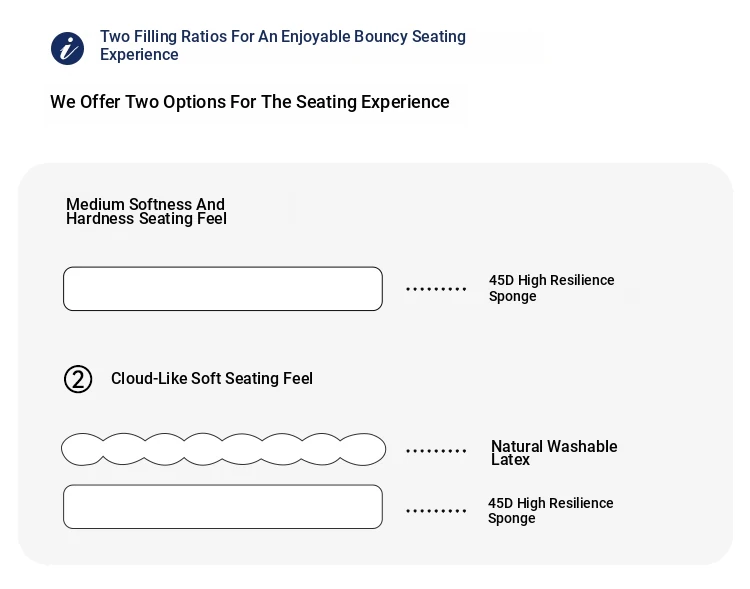The image size is (750, 589).
Task: Click "We Offer Two Options" subheading
Action: tap(250, 102)
